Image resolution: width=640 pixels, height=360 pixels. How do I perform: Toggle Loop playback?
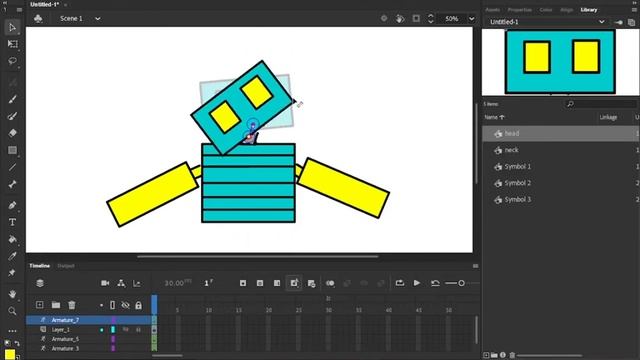point(400,283)
